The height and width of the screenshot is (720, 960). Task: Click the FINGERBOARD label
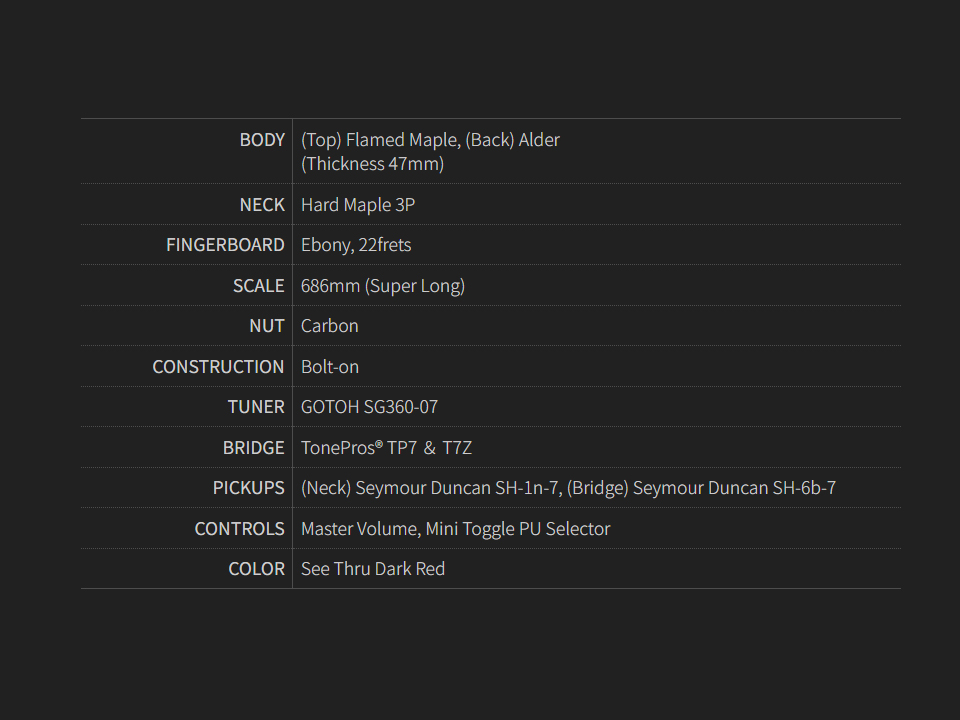[225, 245]
